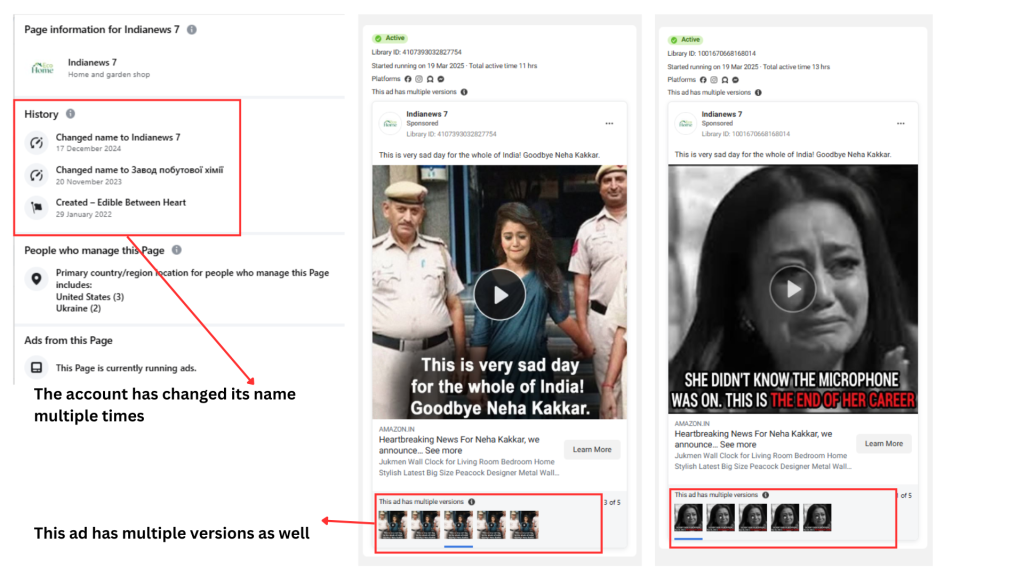Open the Indianews 7 name link in the crying-woman ad
Viewport: 1024px width, 576px height.
(x=722, y=114)
